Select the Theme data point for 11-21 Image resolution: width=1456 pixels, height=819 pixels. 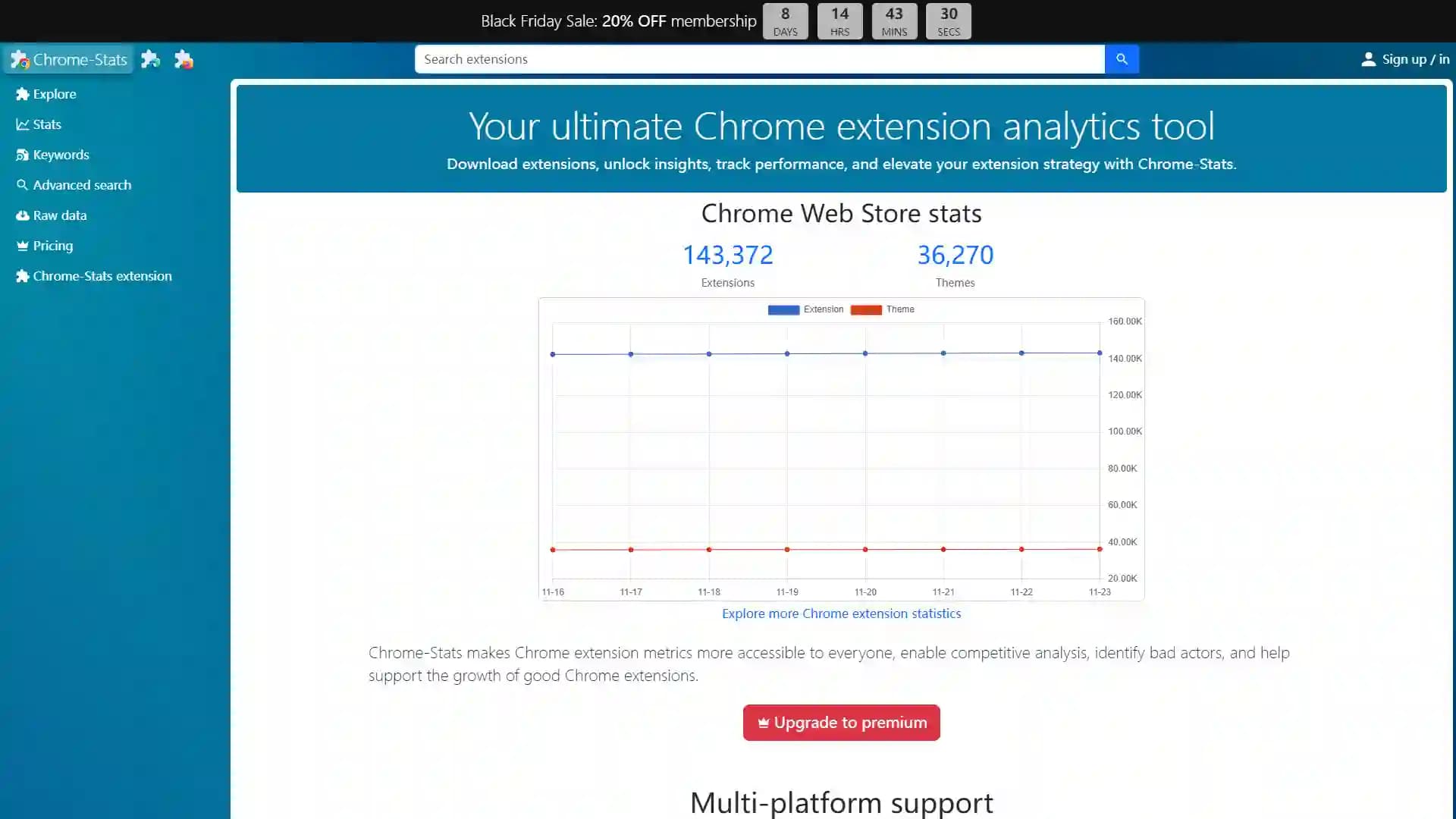[x=943, y=549]
